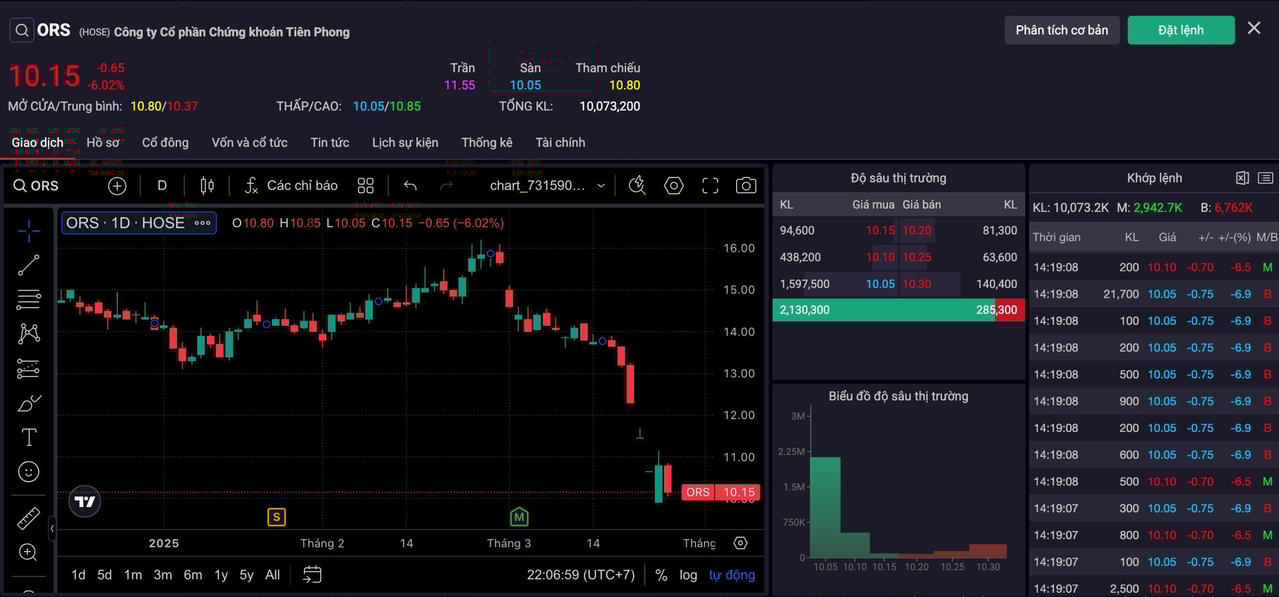Open the D interval selector
Screen dimensions: 1279x597
(x=162, y=186)
